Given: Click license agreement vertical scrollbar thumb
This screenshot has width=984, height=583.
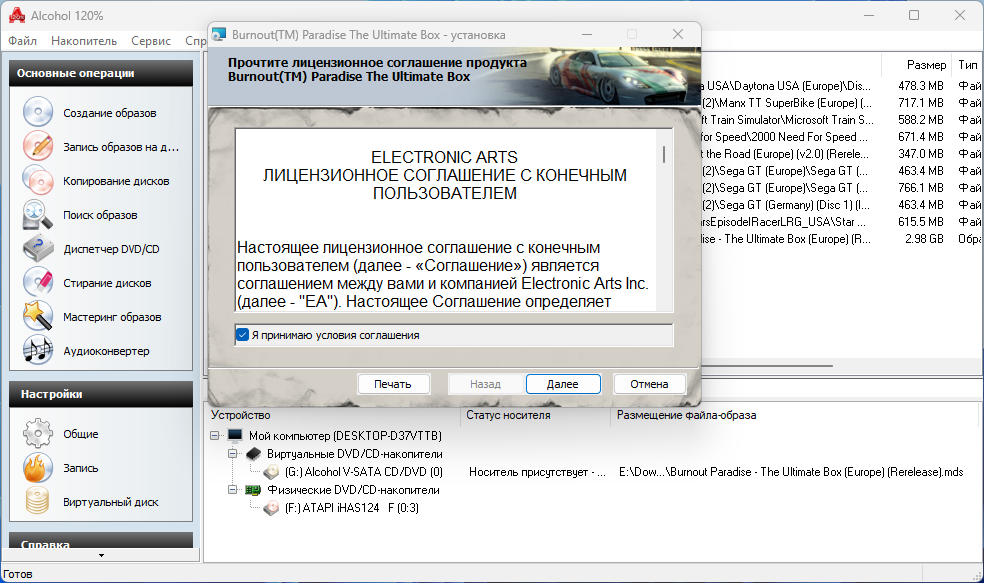Looking at the screenshot, I should point(664,154).
